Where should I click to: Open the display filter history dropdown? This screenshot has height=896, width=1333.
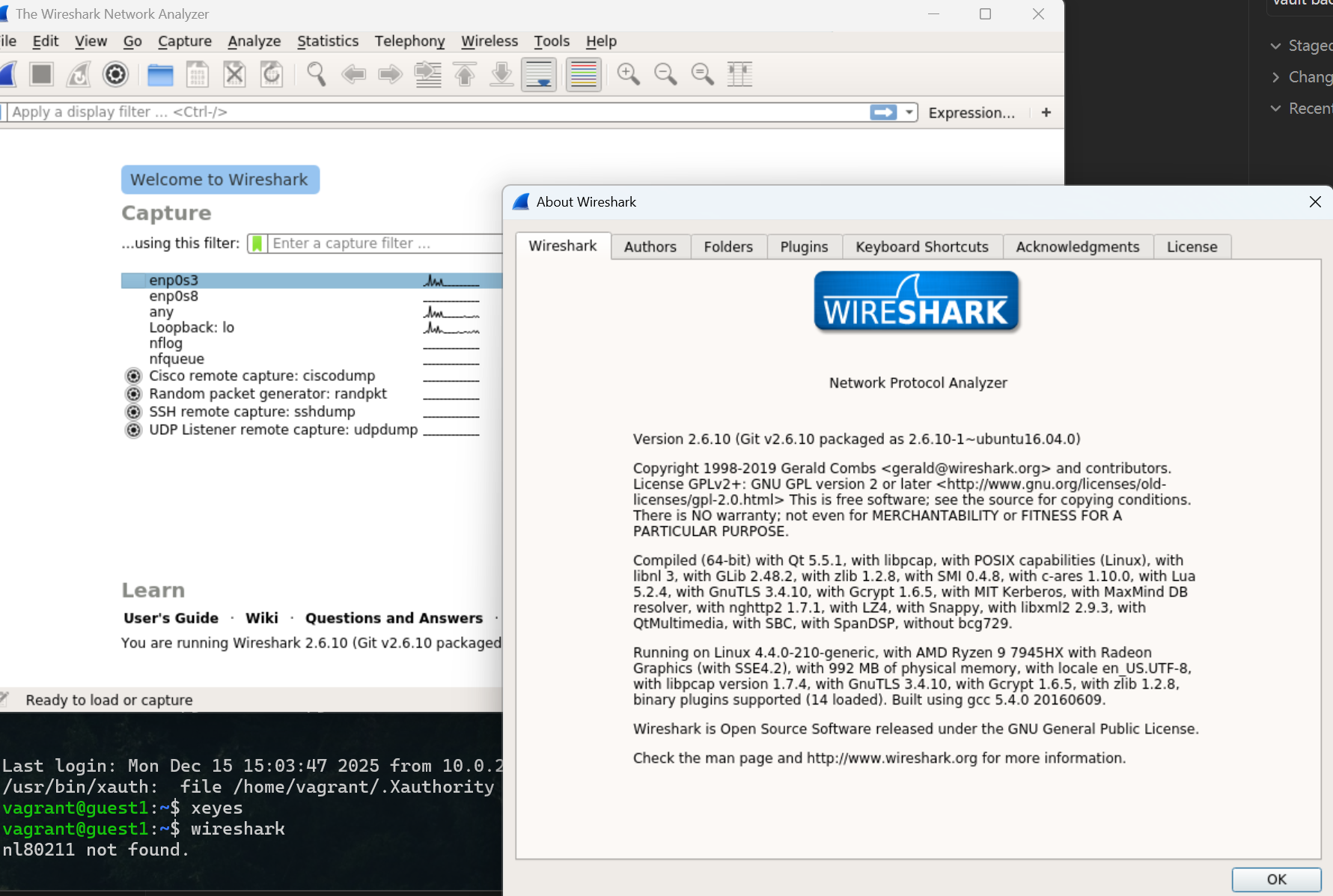[909, 112]
